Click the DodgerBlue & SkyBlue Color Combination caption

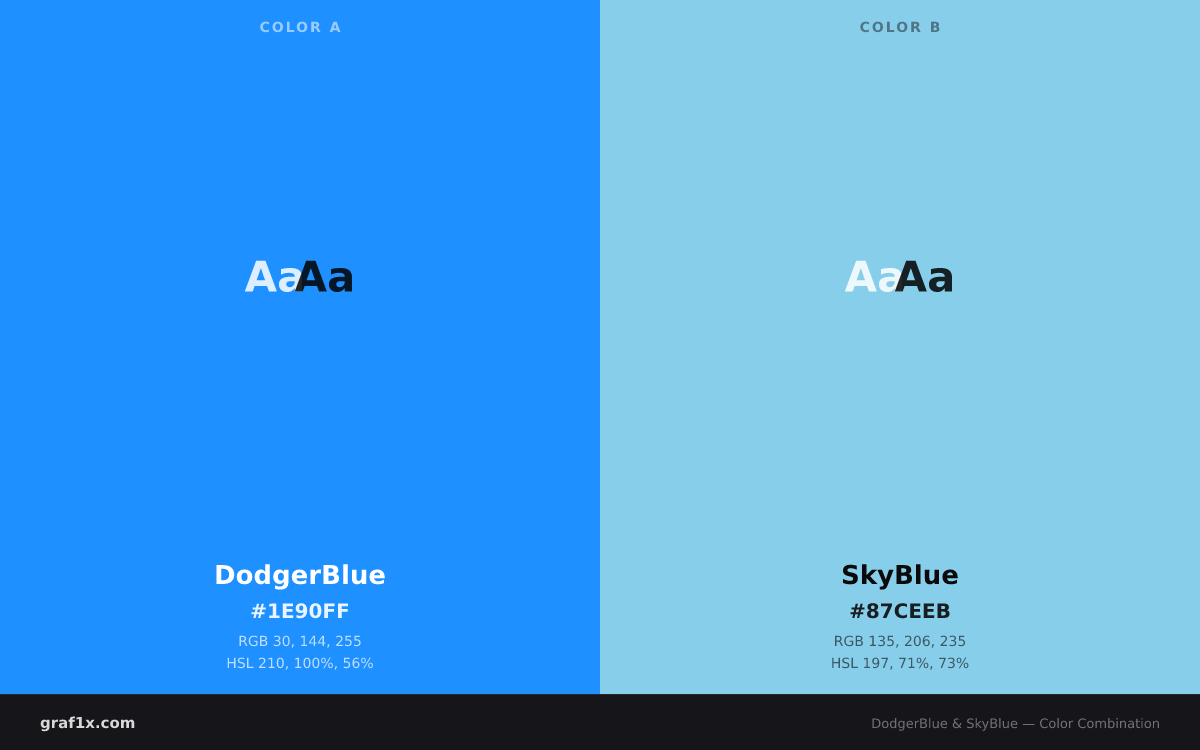(x=1015, y=723)
